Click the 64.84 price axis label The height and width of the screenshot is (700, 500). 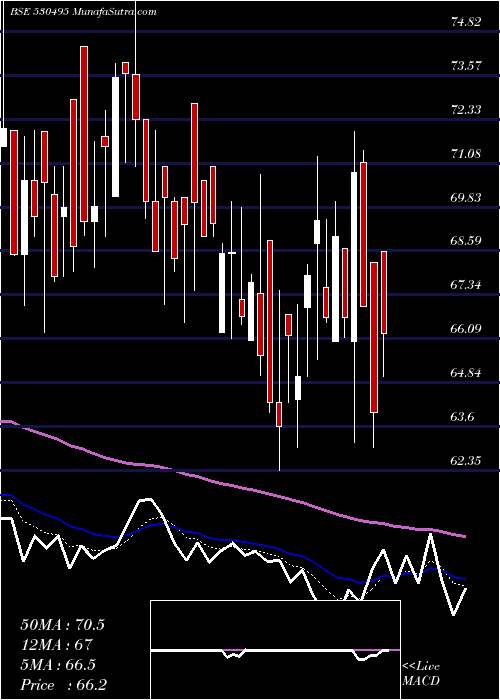coord(466,373)
